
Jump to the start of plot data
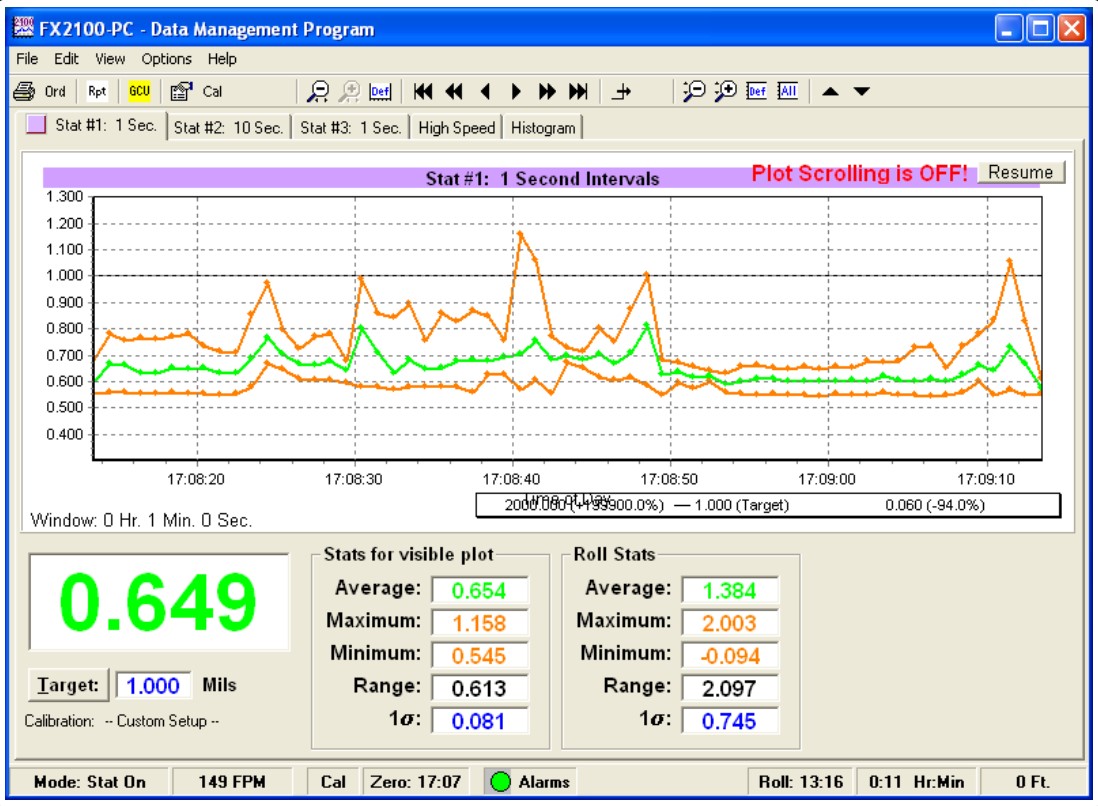423,91
